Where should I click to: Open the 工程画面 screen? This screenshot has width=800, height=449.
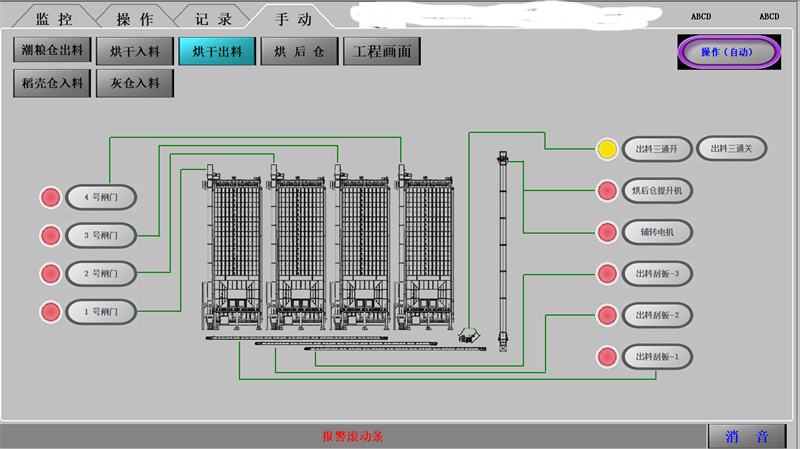(x=381, y=52)
